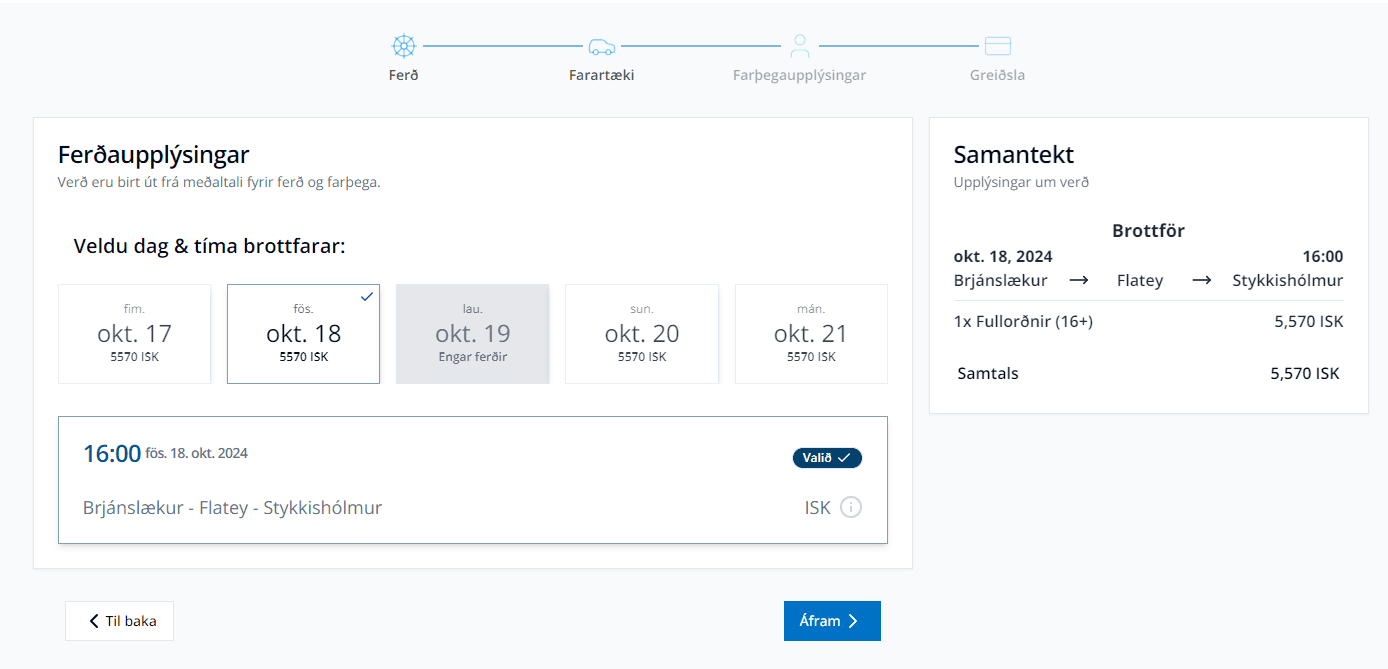Select departure date mán. okt. 21
The image size is (1388, 669).
click(810, 334)
